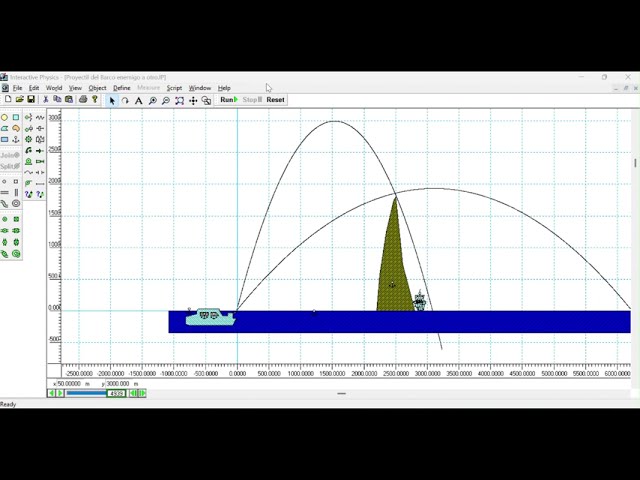Select the Motor tool
This screenshot has height=480, width=640.
click(x=29, y=162)
